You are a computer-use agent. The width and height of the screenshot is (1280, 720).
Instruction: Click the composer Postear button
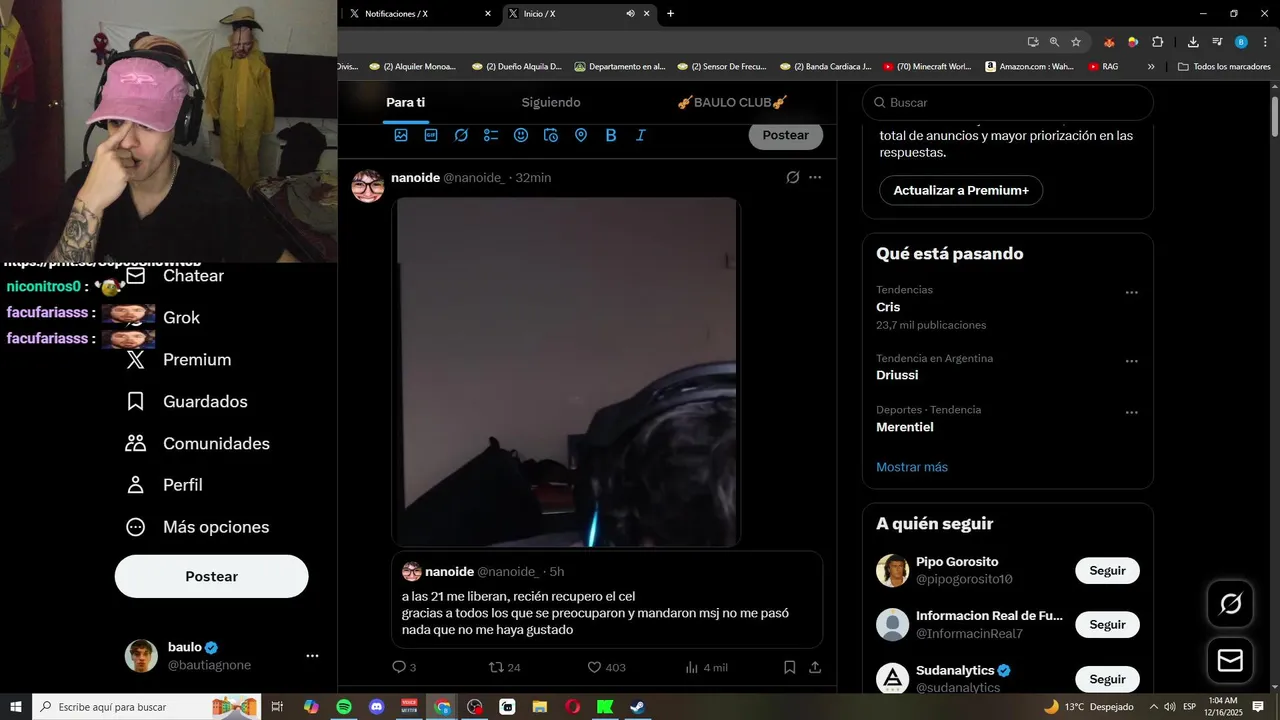(786, 135)
